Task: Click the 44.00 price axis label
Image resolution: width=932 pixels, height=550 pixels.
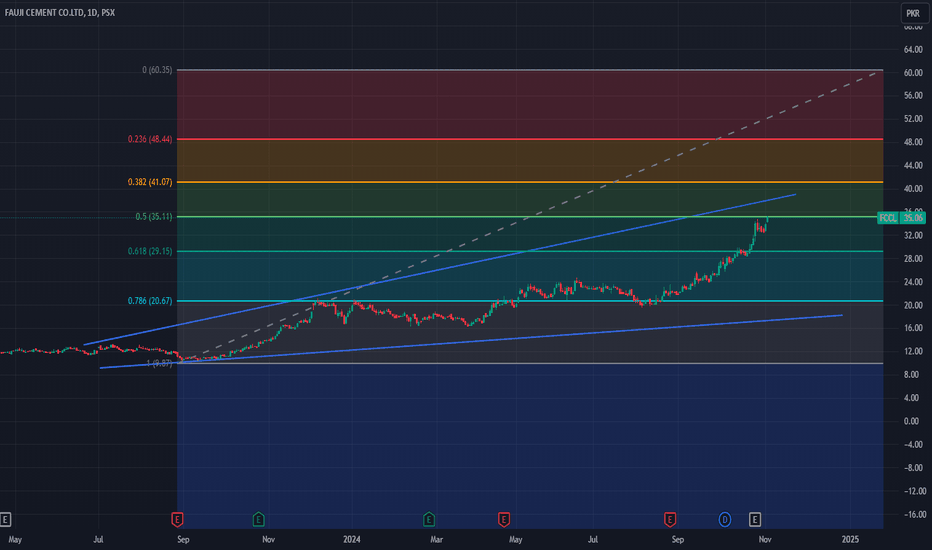Action: point(913,165)
